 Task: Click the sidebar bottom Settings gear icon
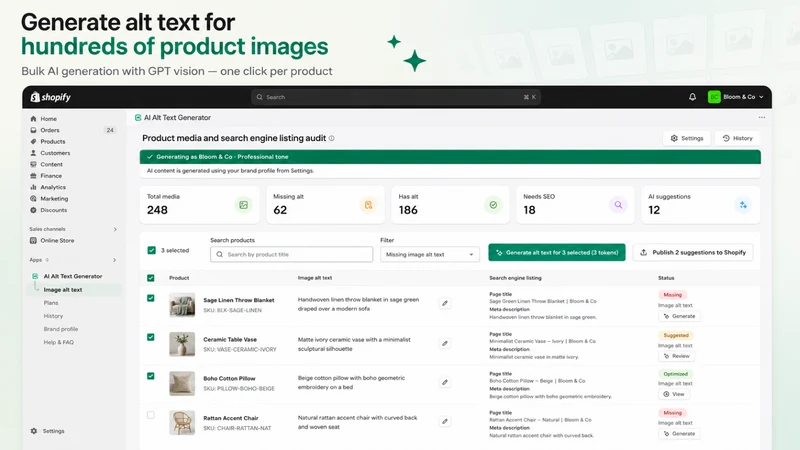pyautogui.click(x=34, y=431)
